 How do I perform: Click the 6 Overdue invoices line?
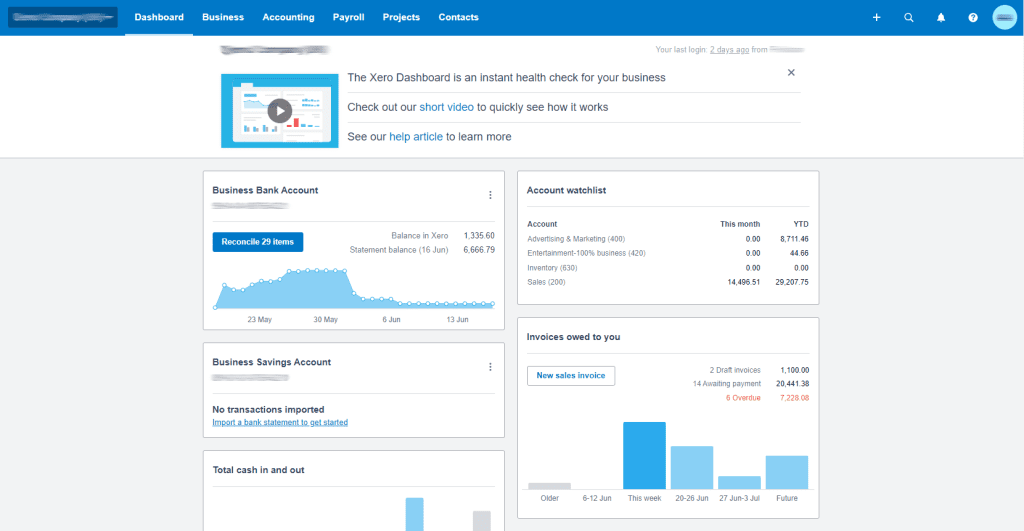pos(743,398)
